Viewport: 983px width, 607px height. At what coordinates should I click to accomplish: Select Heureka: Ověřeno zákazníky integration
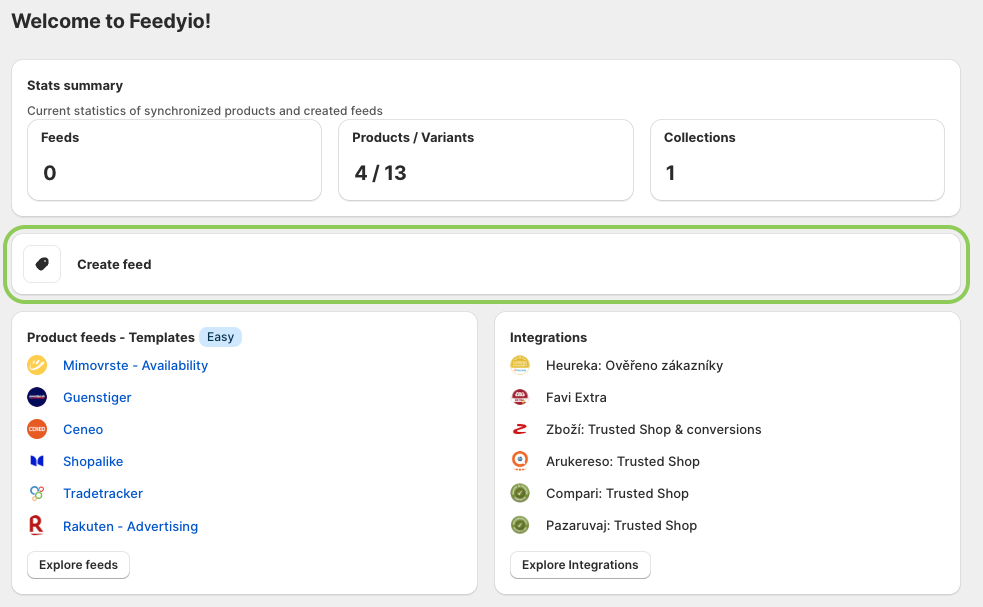pos(634,366)
